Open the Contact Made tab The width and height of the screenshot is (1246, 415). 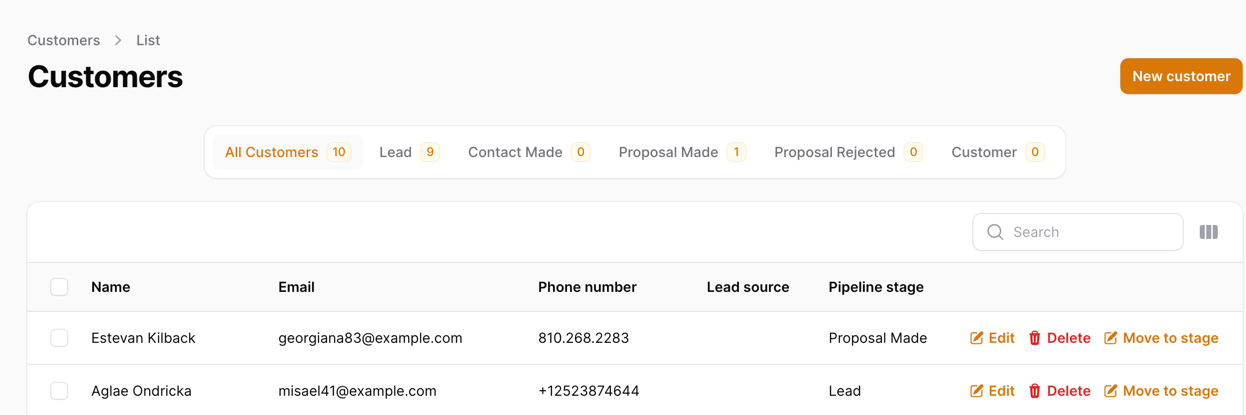pos(528,152)
